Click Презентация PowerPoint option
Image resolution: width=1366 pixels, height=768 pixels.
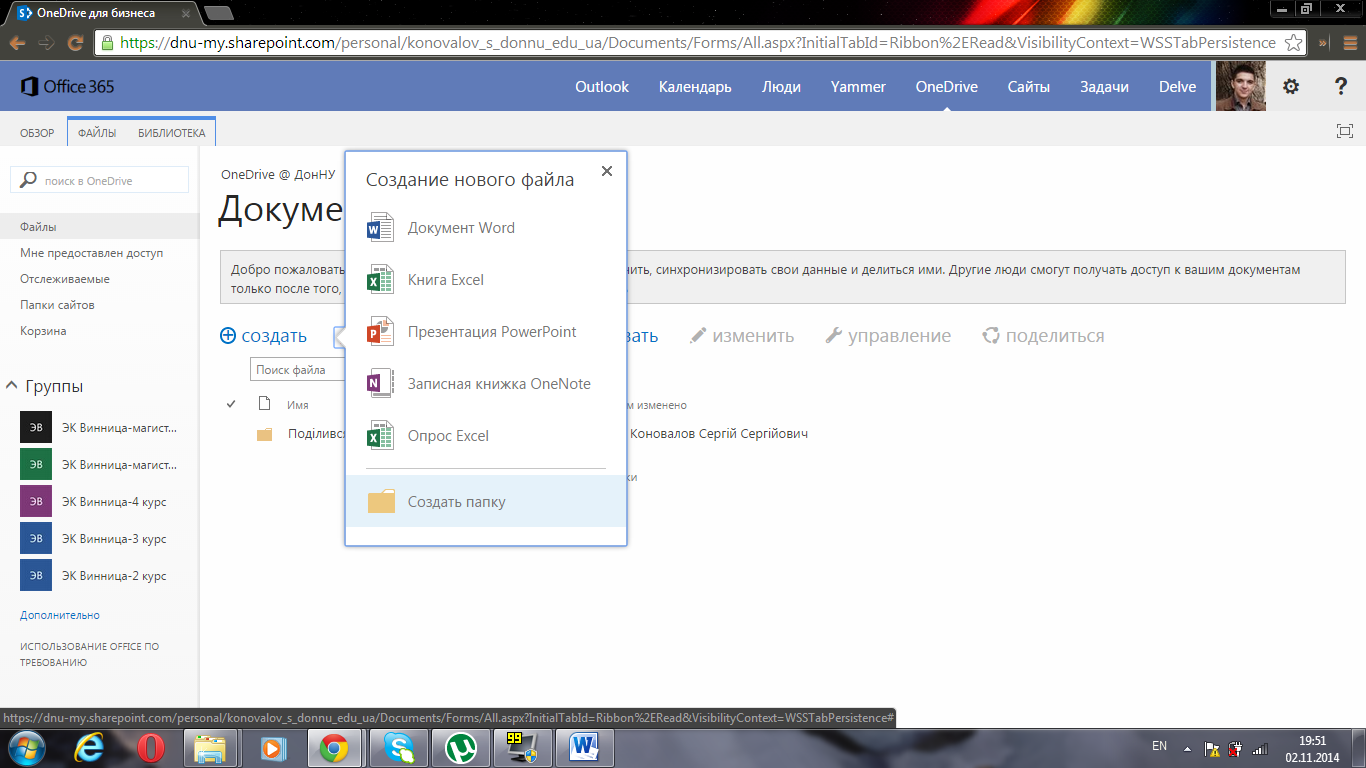pyautogui.click(x=486, y=331)
